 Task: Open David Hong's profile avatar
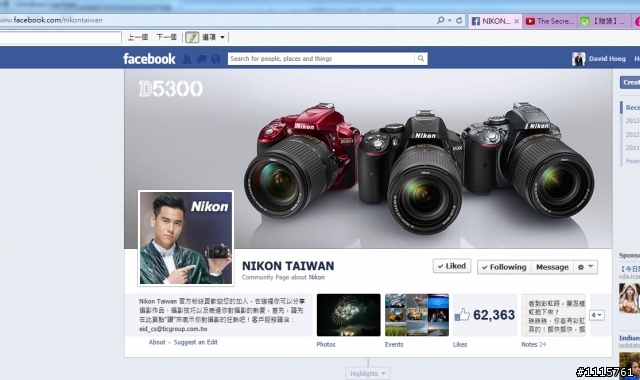(578, 59)
